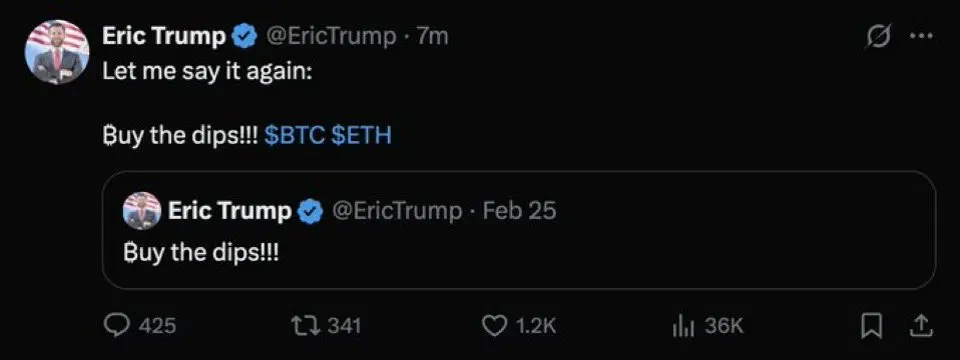View post analytics via the 36K views icon

pyautogui.click(x=684, y=326)
